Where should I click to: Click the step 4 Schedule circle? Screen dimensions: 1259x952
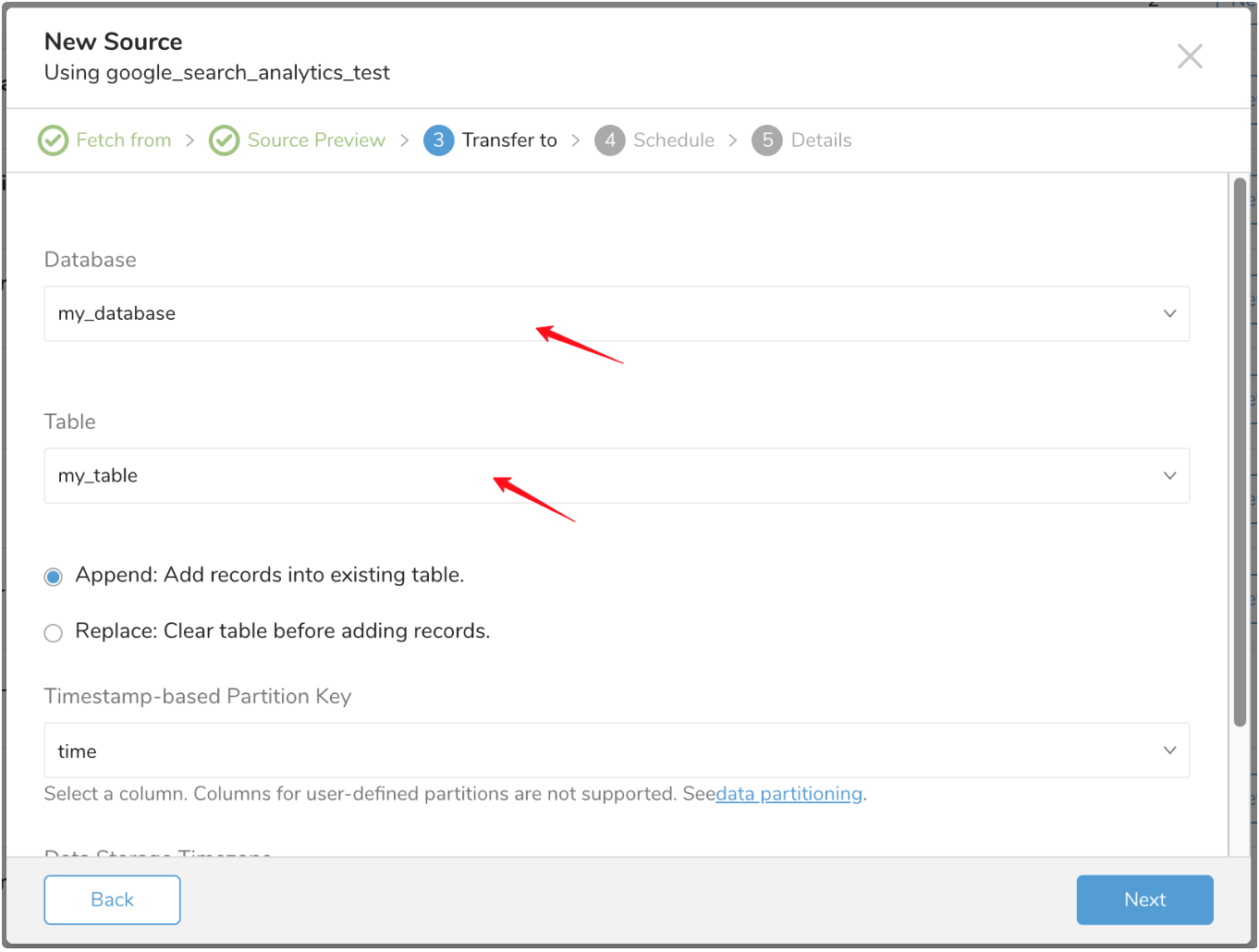609,140
